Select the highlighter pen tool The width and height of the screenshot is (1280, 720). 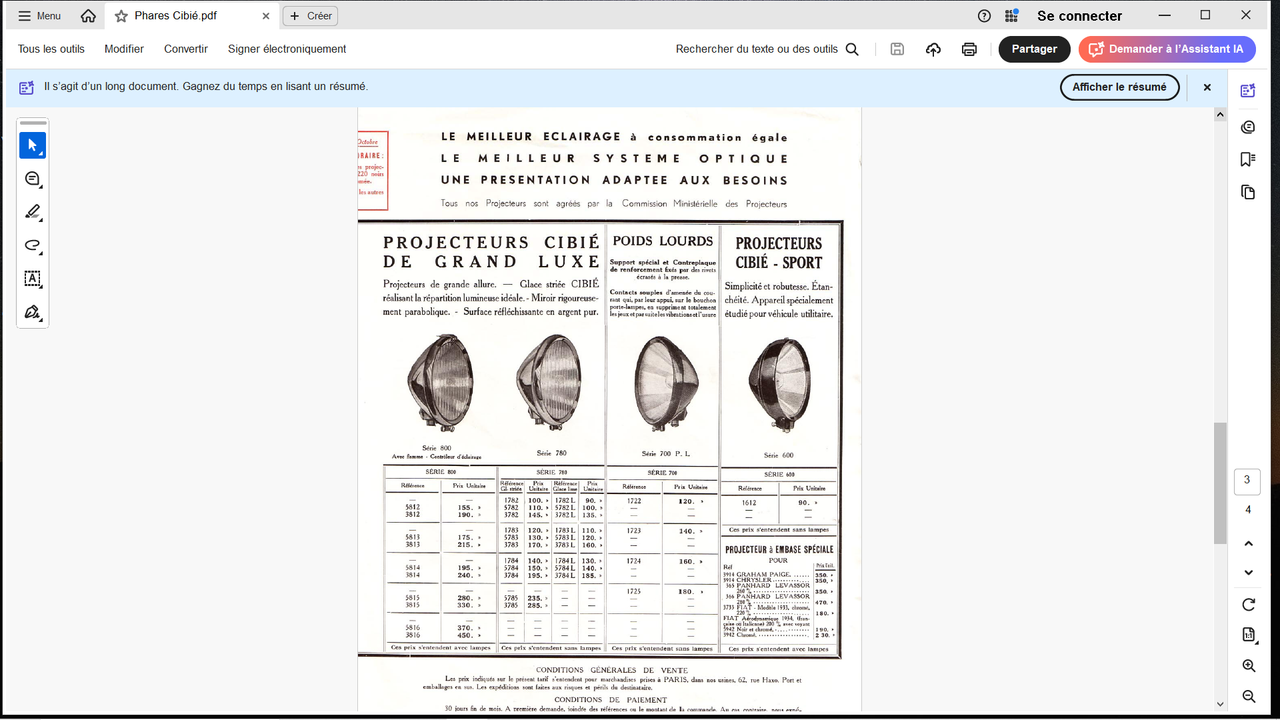[32, 212]
